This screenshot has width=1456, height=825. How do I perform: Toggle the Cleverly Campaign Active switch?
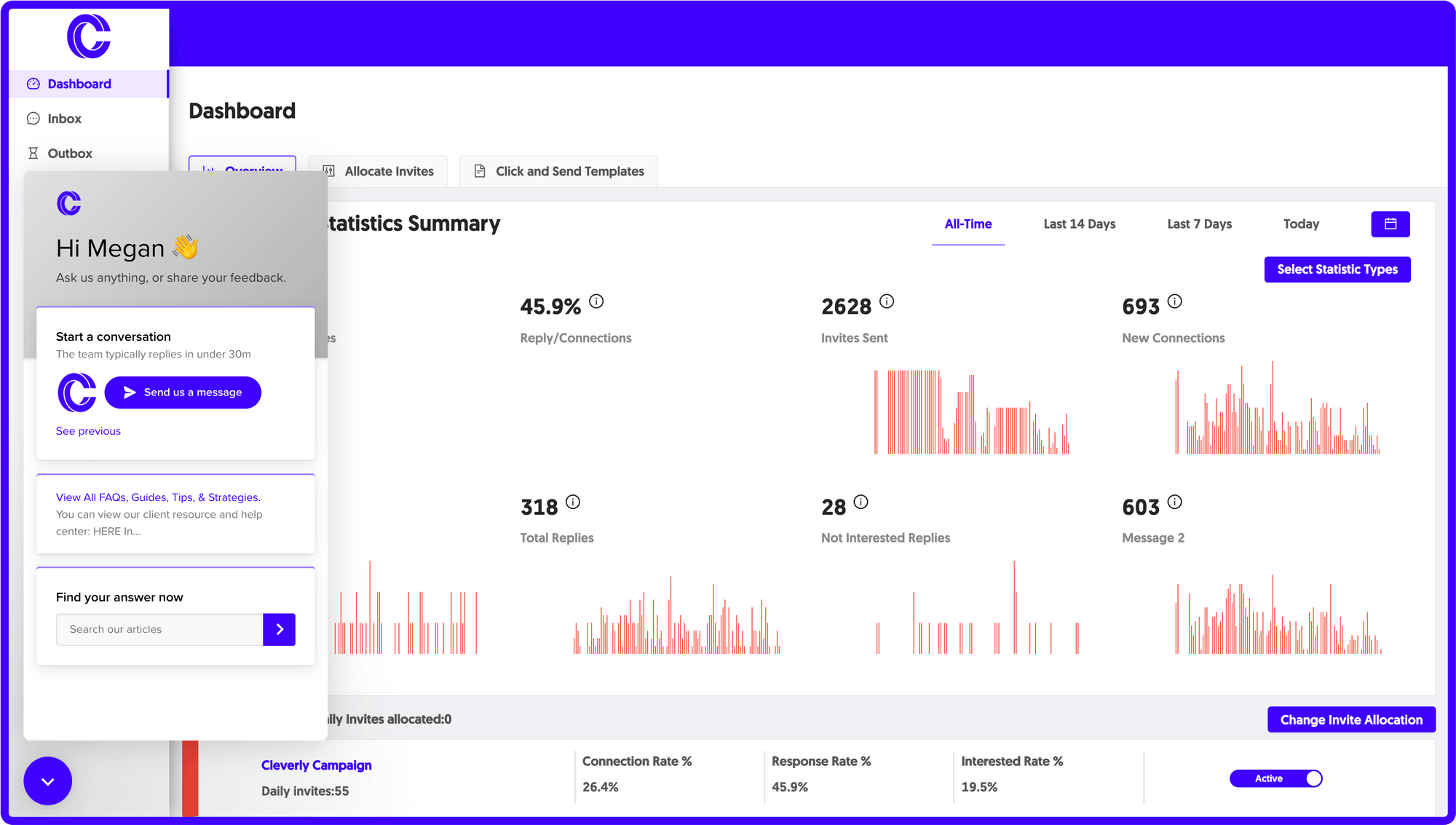tap(1275, 778)
